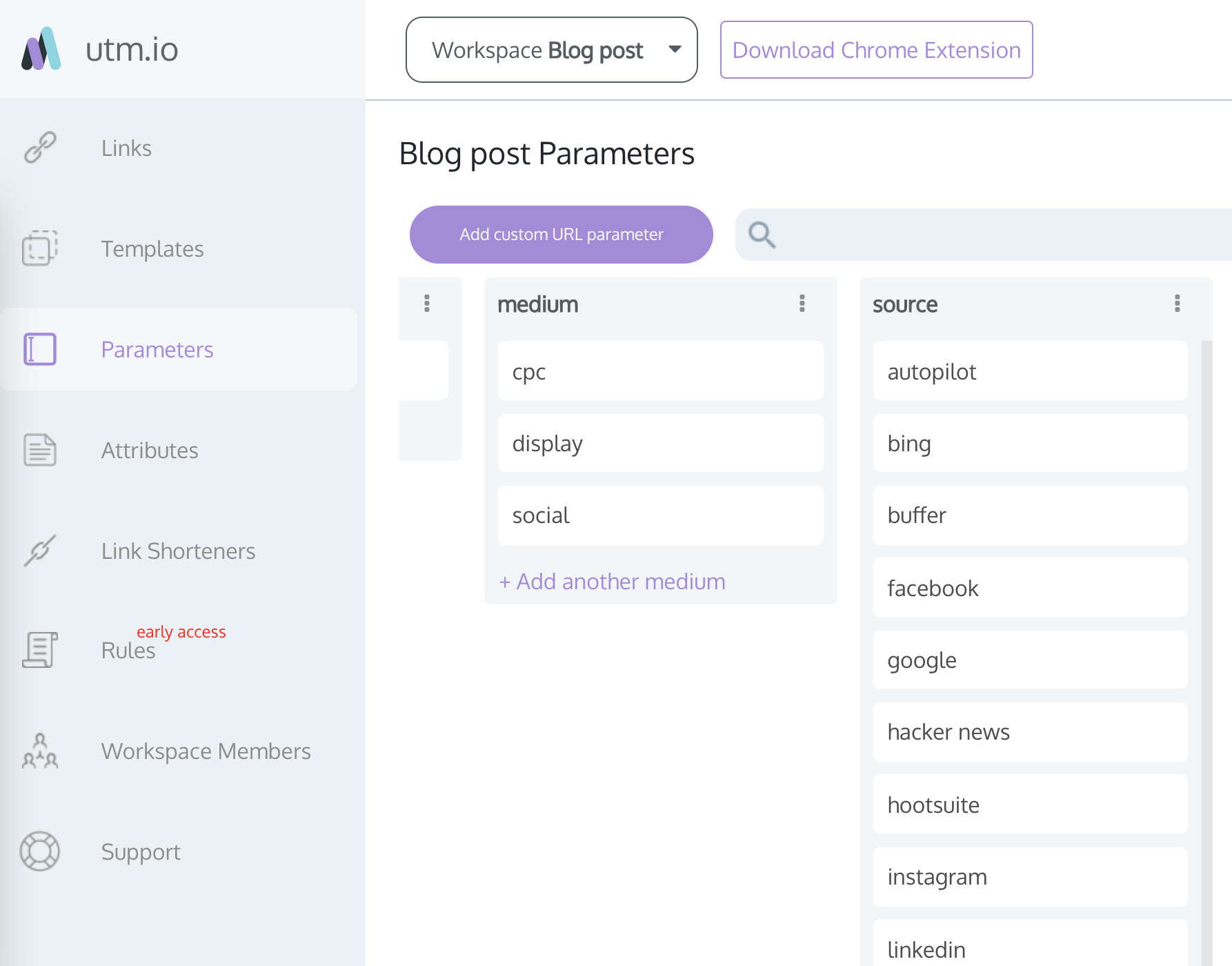Screen dimensions: 1232x966
Task: Click the Links chain icon
Action: pyautogui.click(x=40, y=148)
